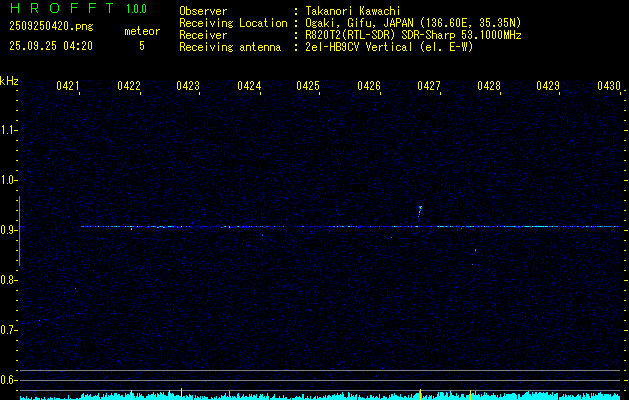Click the 0426 time axis marker

coord(369,85)
